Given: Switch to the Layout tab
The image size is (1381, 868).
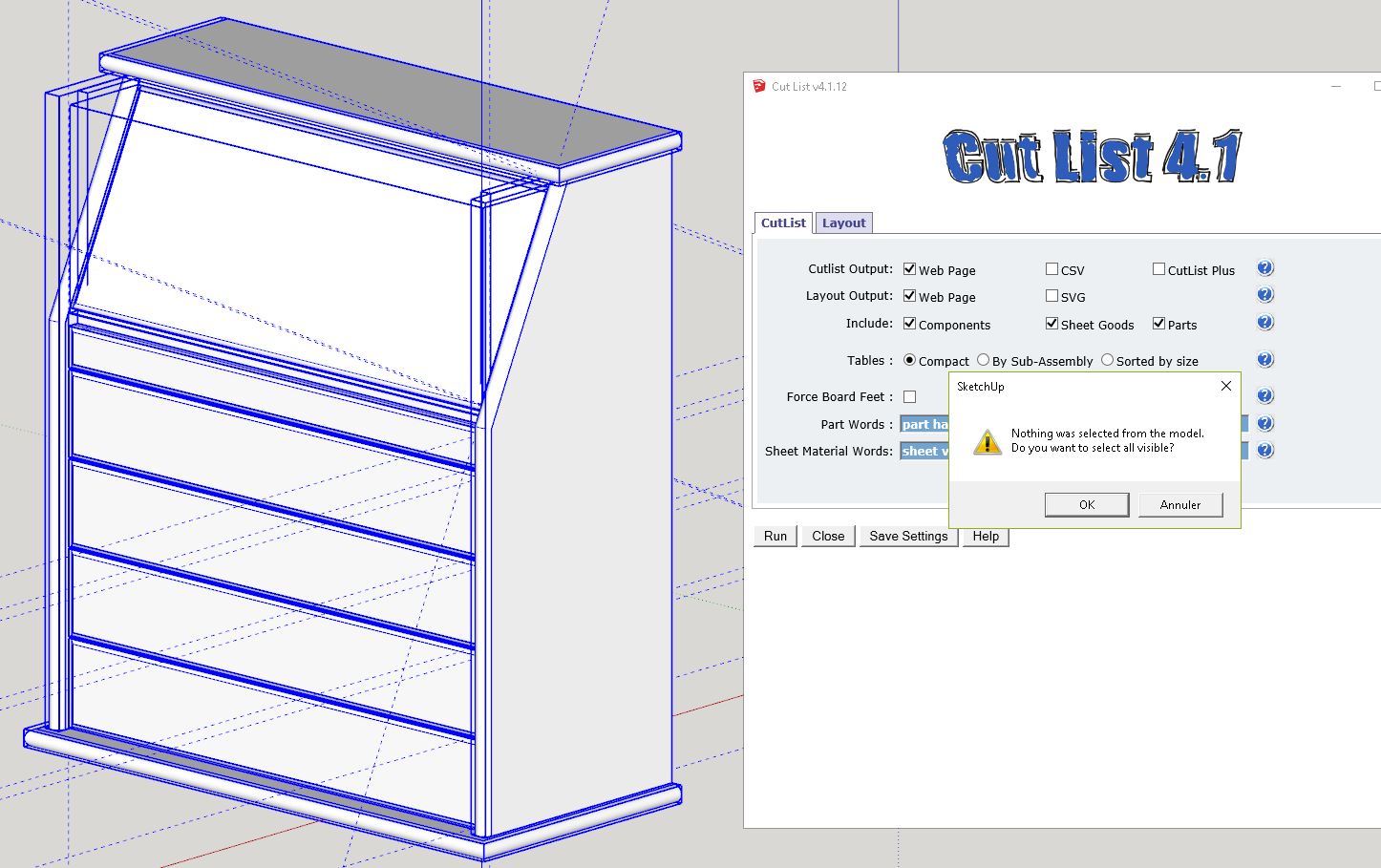Looking at the screenshot, I should (843, 223).
